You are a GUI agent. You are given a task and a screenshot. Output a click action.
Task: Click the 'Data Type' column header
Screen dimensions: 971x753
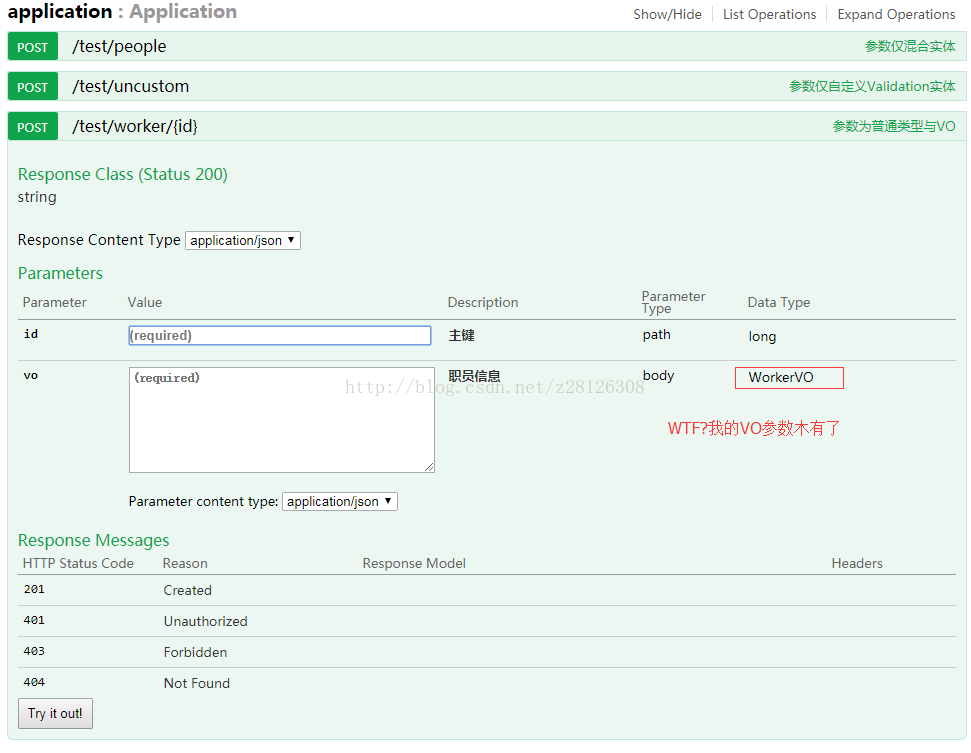click(778, 302)
